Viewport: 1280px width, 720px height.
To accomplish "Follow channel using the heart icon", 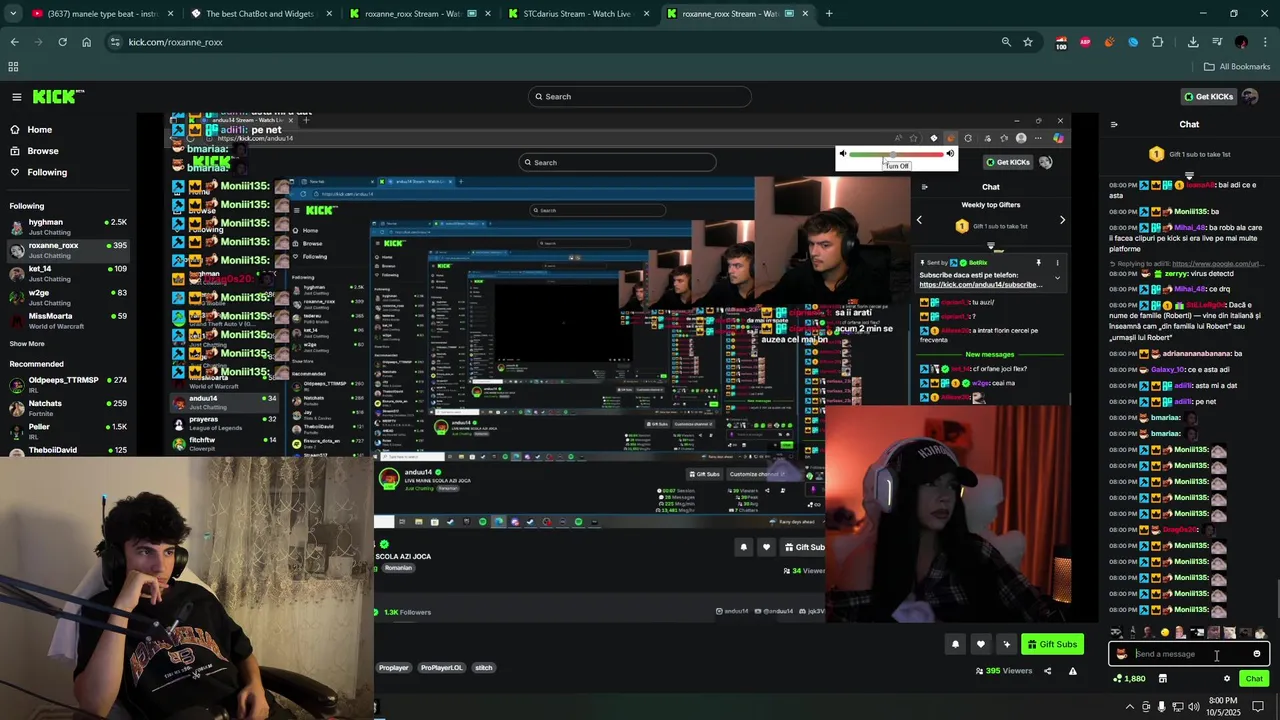I will (x=981, y=645).
